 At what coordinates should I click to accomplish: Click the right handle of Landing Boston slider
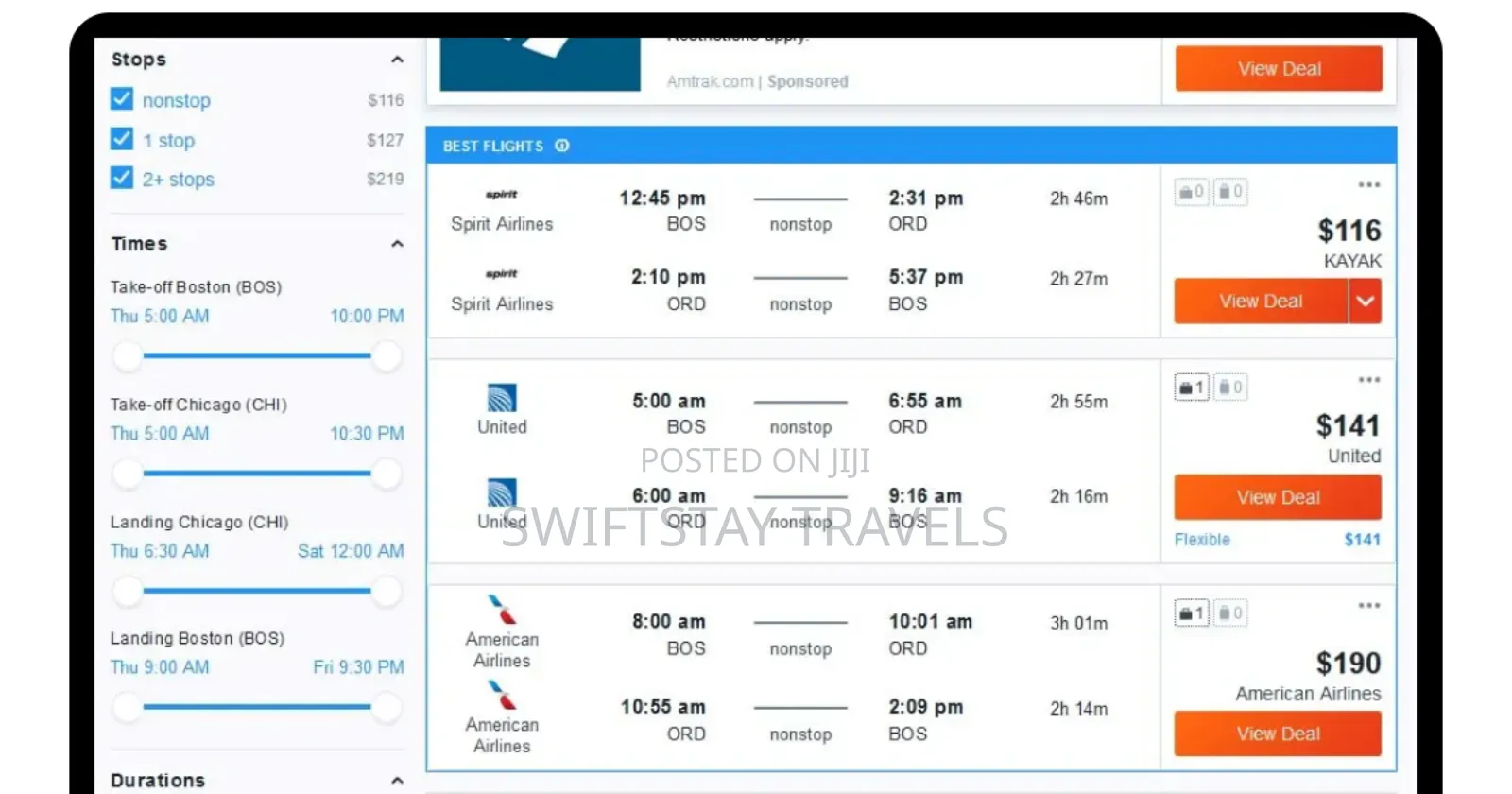387,707
